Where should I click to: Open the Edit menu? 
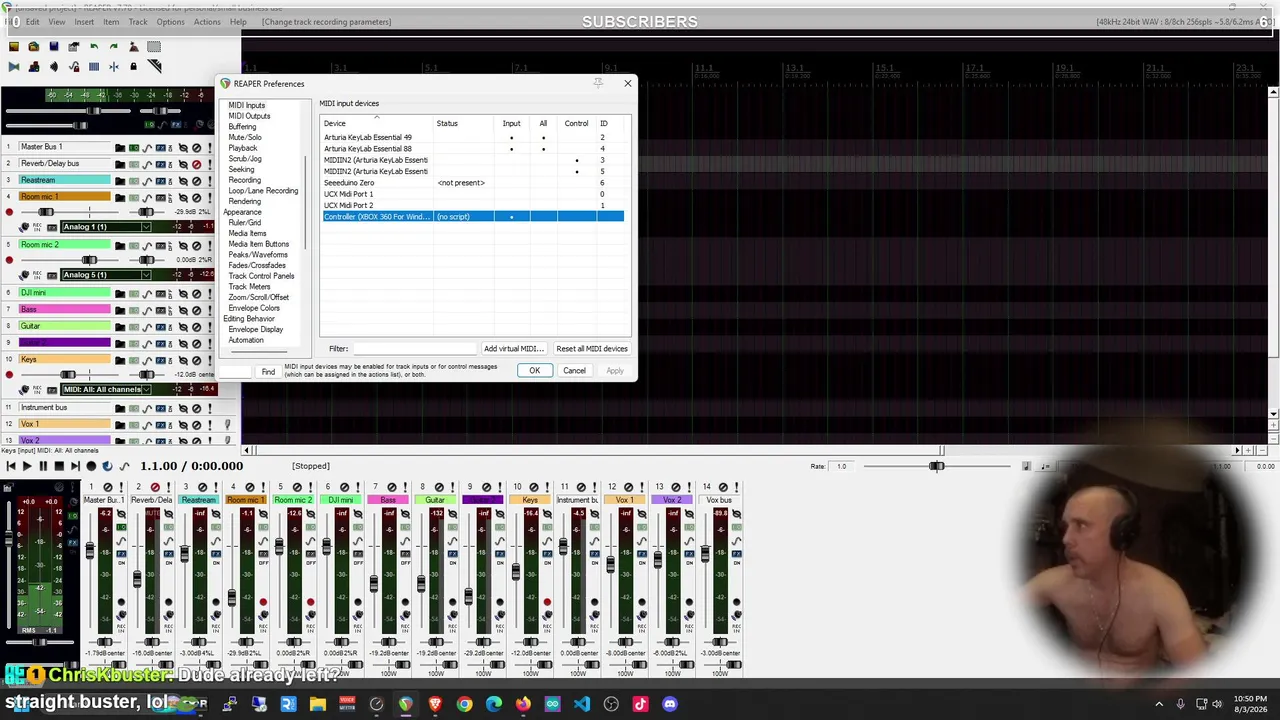[33, 22]
